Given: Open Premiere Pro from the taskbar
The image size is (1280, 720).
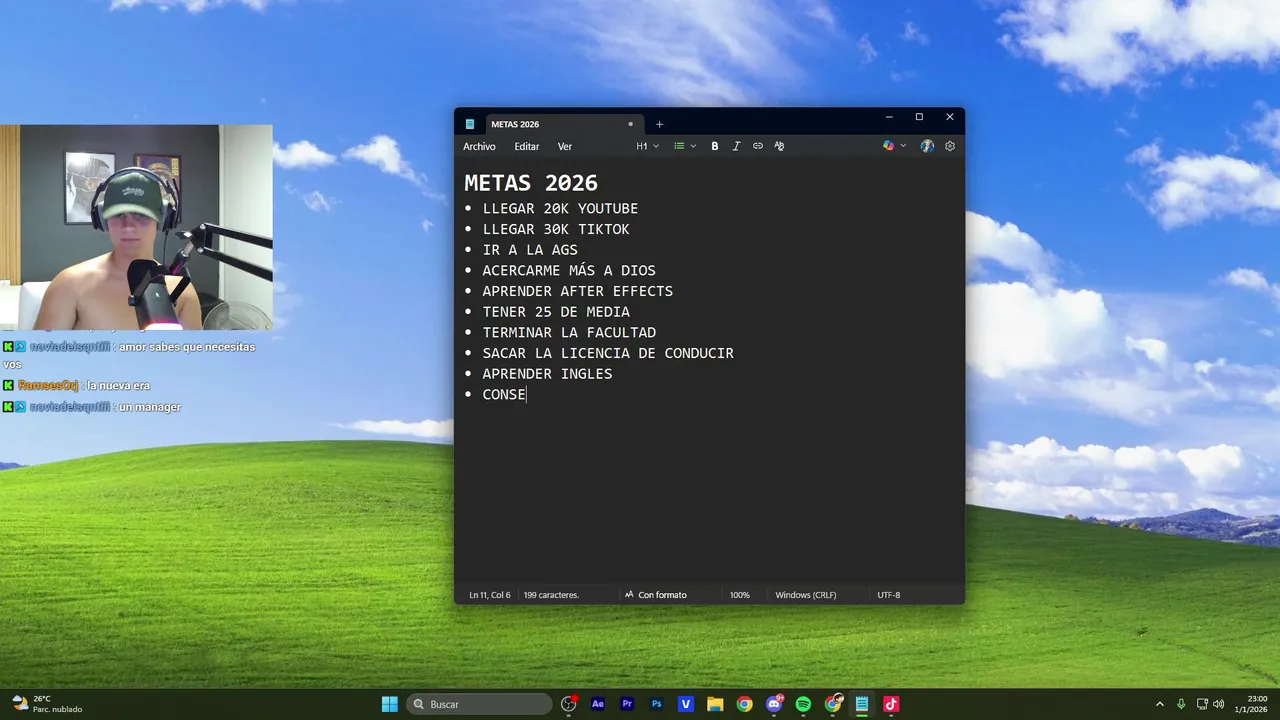Looking at the screenshot, I should tap(627, 704).
